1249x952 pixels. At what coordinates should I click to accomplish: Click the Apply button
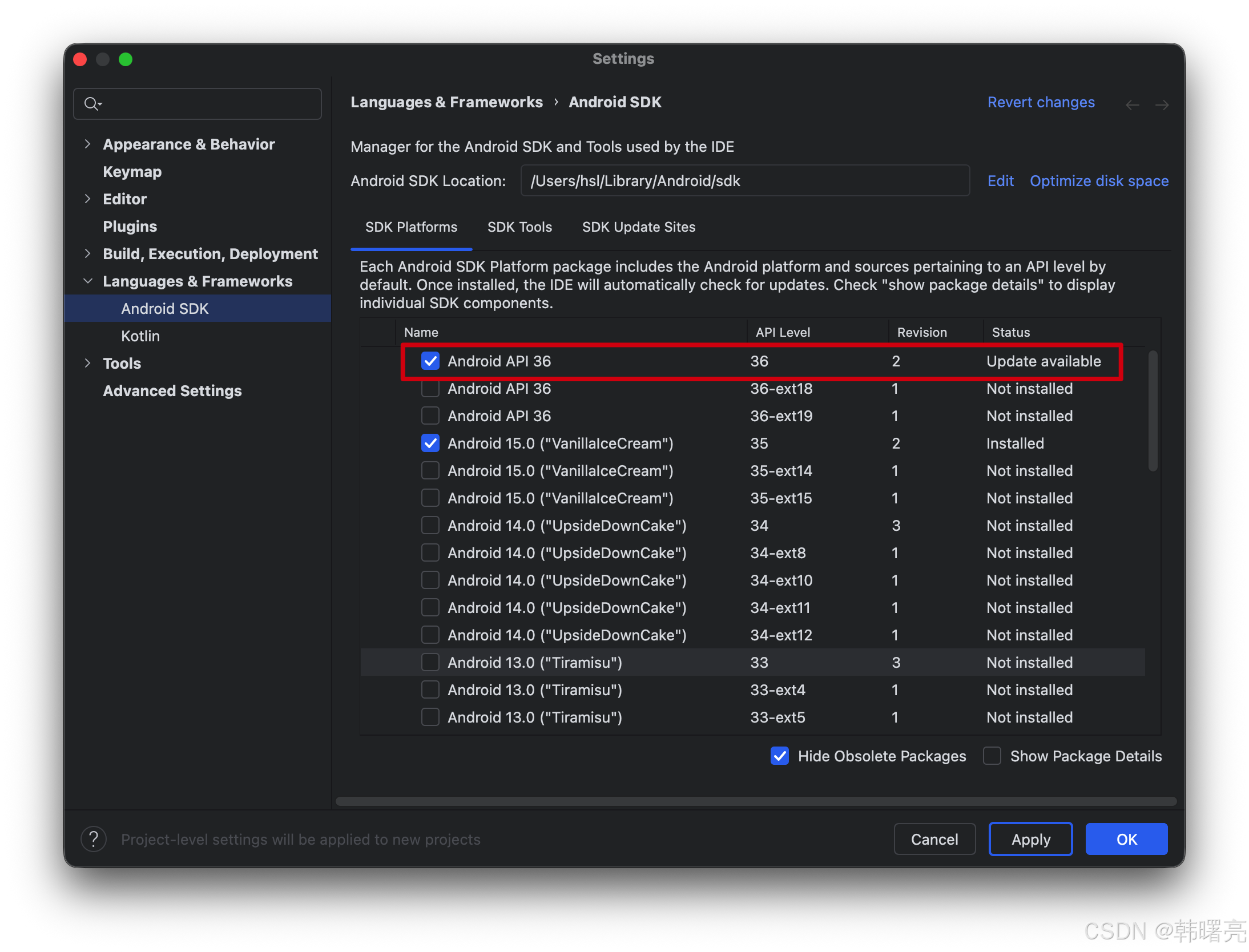point(1030,839)
